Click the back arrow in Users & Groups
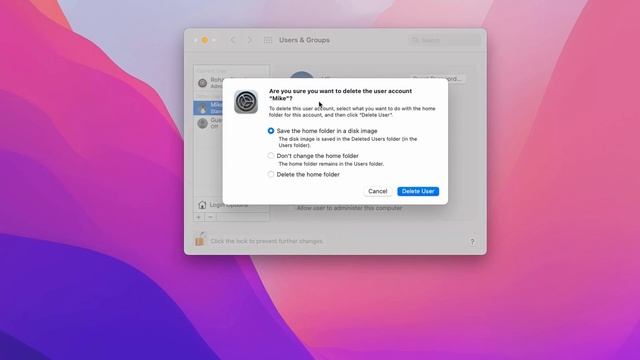Viewport: 640px width, 360px height. point(233,40)
